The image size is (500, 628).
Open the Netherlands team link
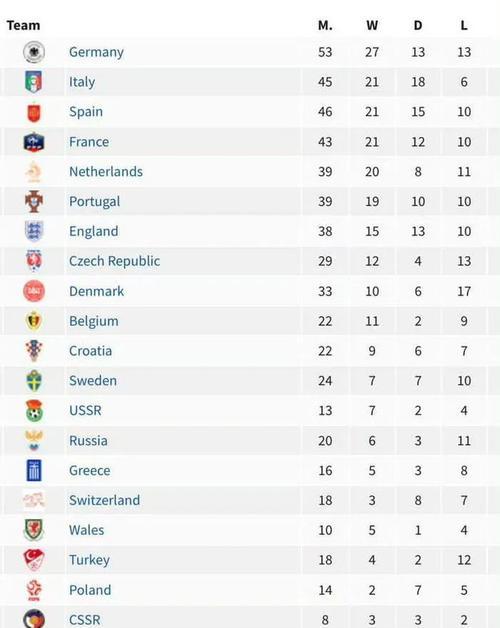tap(106, 171)
